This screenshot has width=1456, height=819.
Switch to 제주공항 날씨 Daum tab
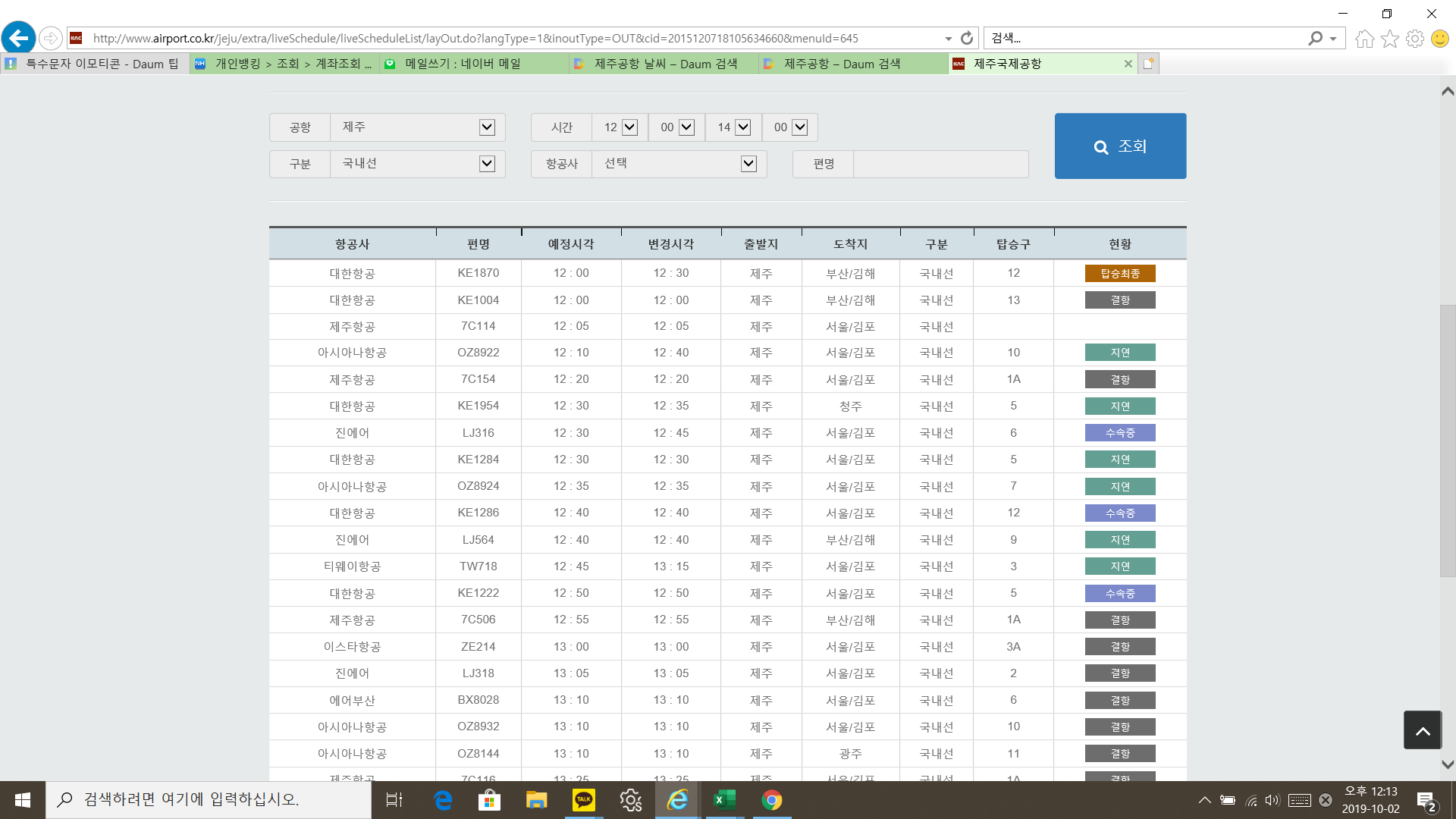(x=664, y=64)
